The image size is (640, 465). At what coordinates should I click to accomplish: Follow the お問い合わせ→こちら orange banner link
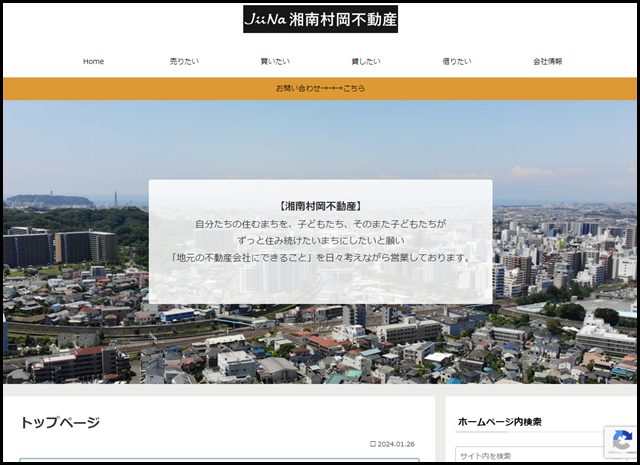[x=320, y=88]
